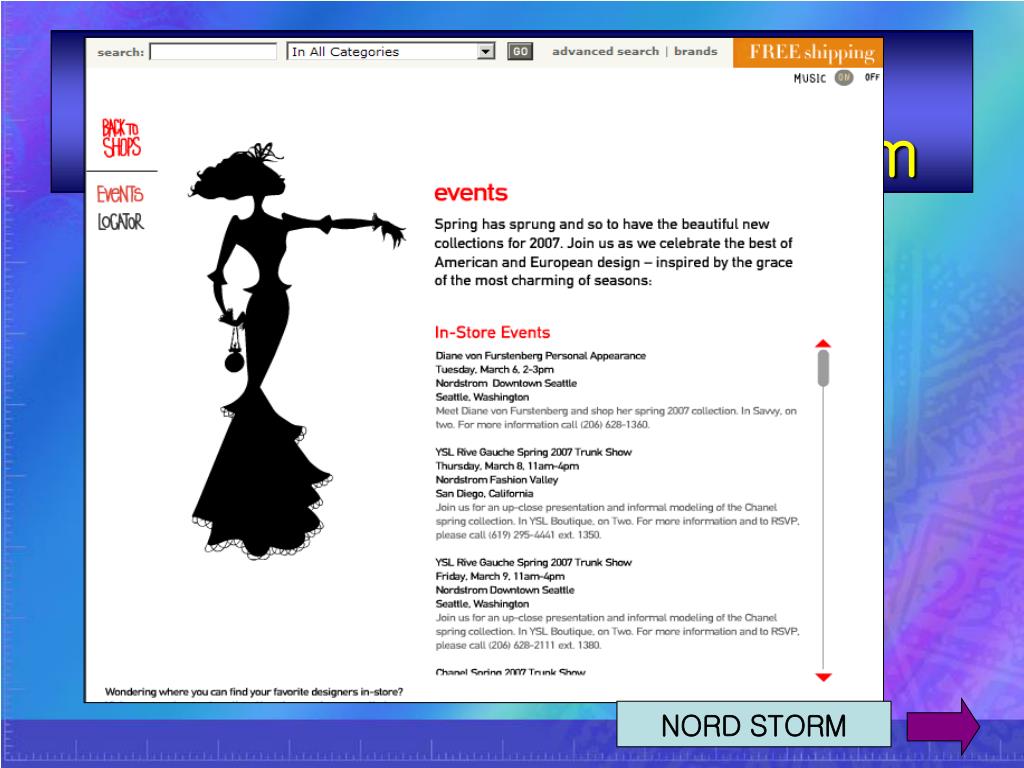Click the events list scrollbar thumb

click(823, 368)
